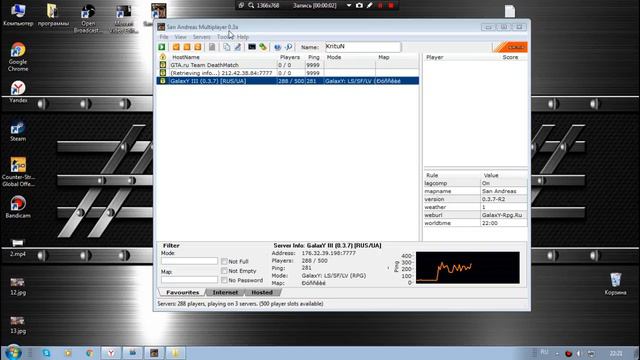Open the 12.jpg file on desktop
640x360 pixels.
tap(18, 287)
